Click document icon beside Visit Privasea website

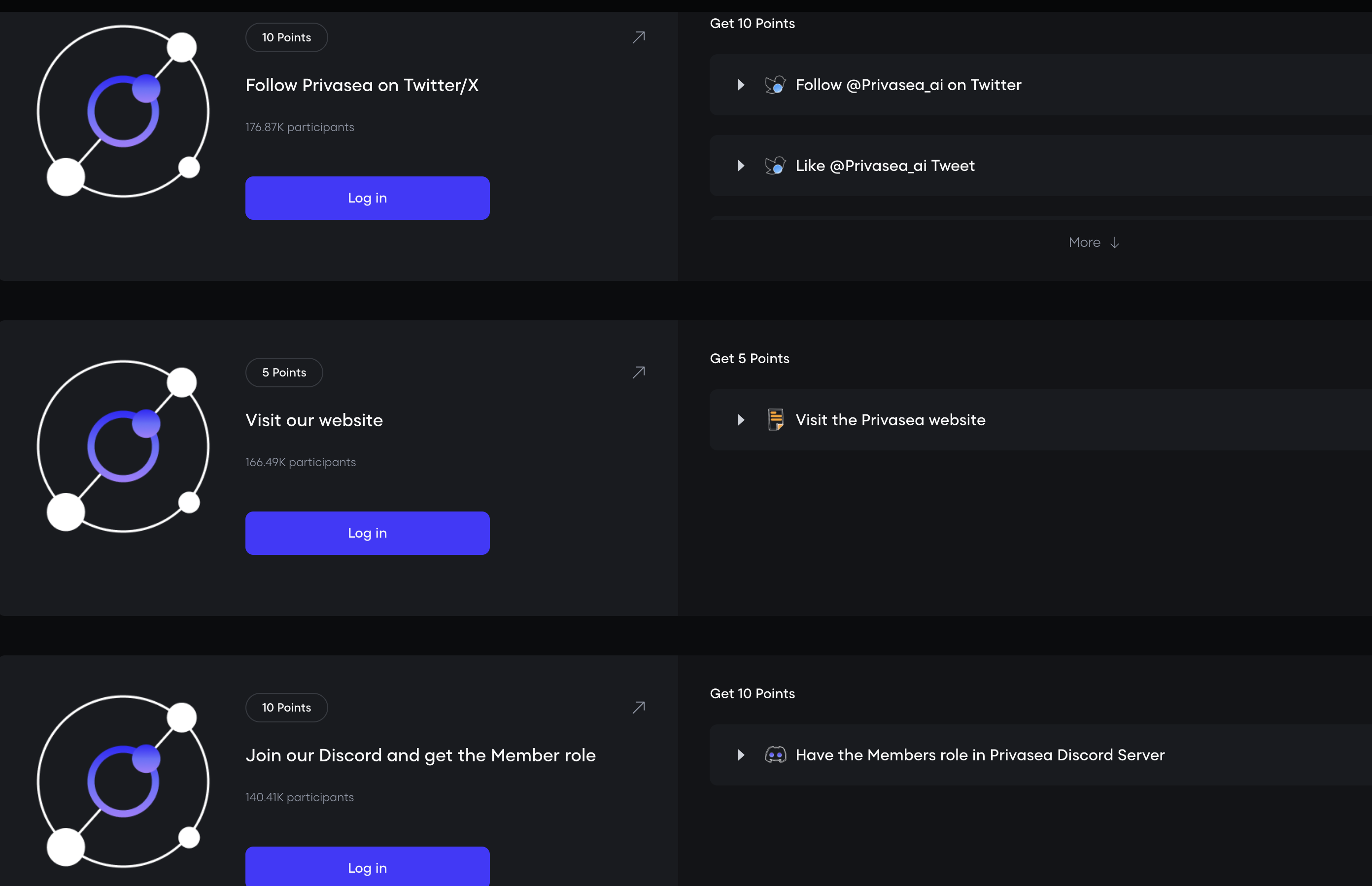tap(775, 420)
